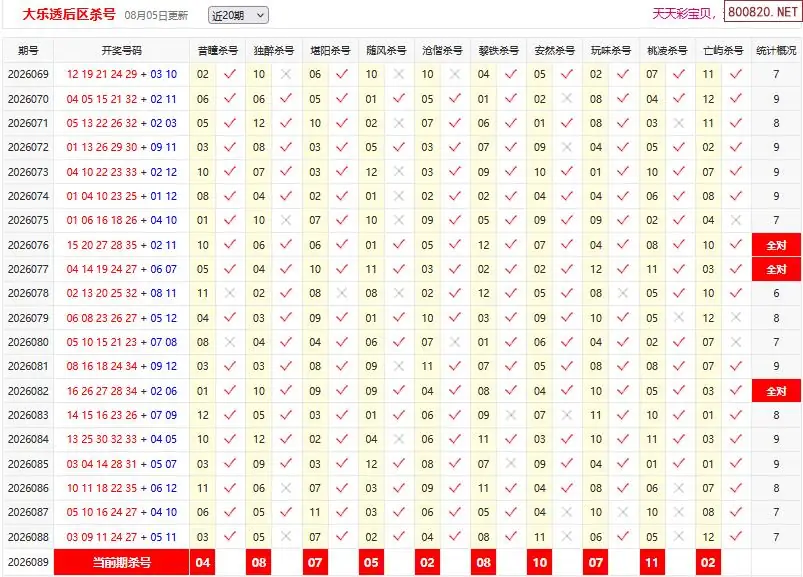The width and height of the screenshot is (803, 577).
Task: Click the 全对 badge in row 2026076
Action: (776, 245)
